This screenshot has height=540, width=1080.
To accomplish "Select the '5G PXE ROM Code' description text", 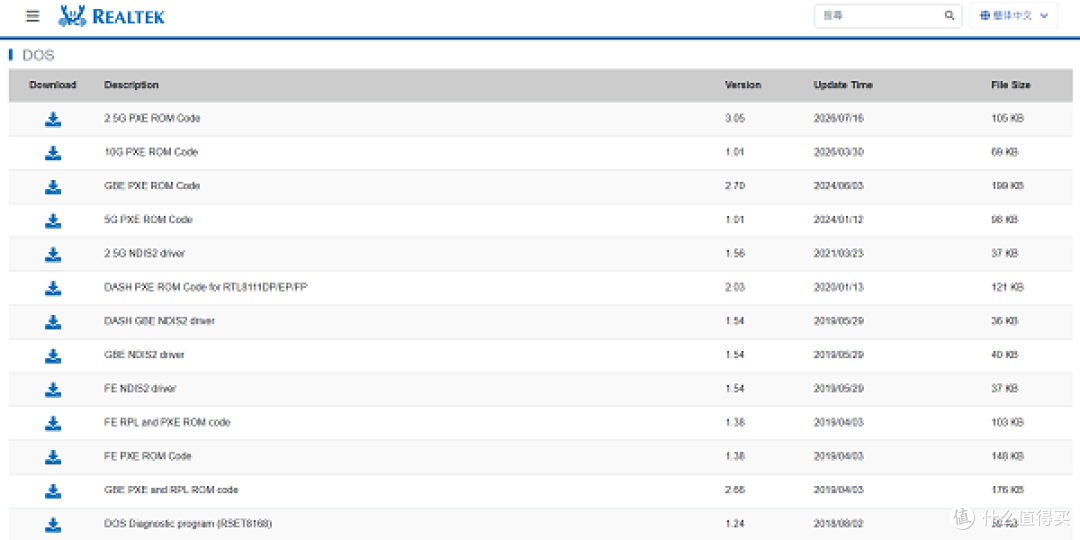I will coord(148,220).
